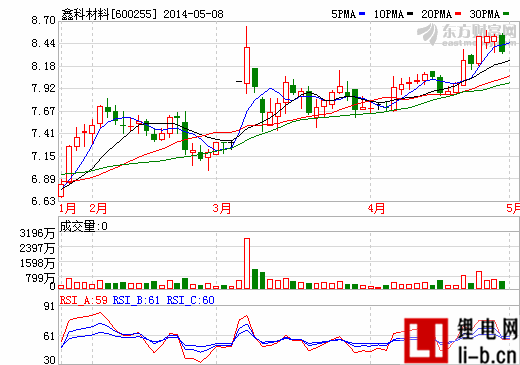Click the 3196万 volume axis label

37,233
